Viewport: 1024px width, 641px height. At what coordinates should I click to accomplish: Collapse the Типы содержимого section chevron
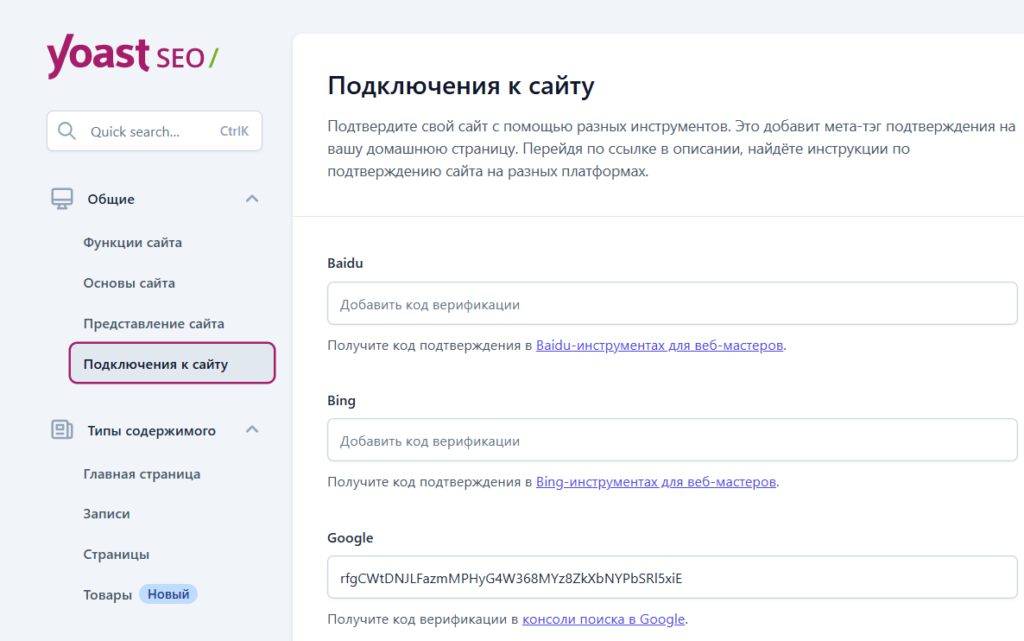pos(252,430)
